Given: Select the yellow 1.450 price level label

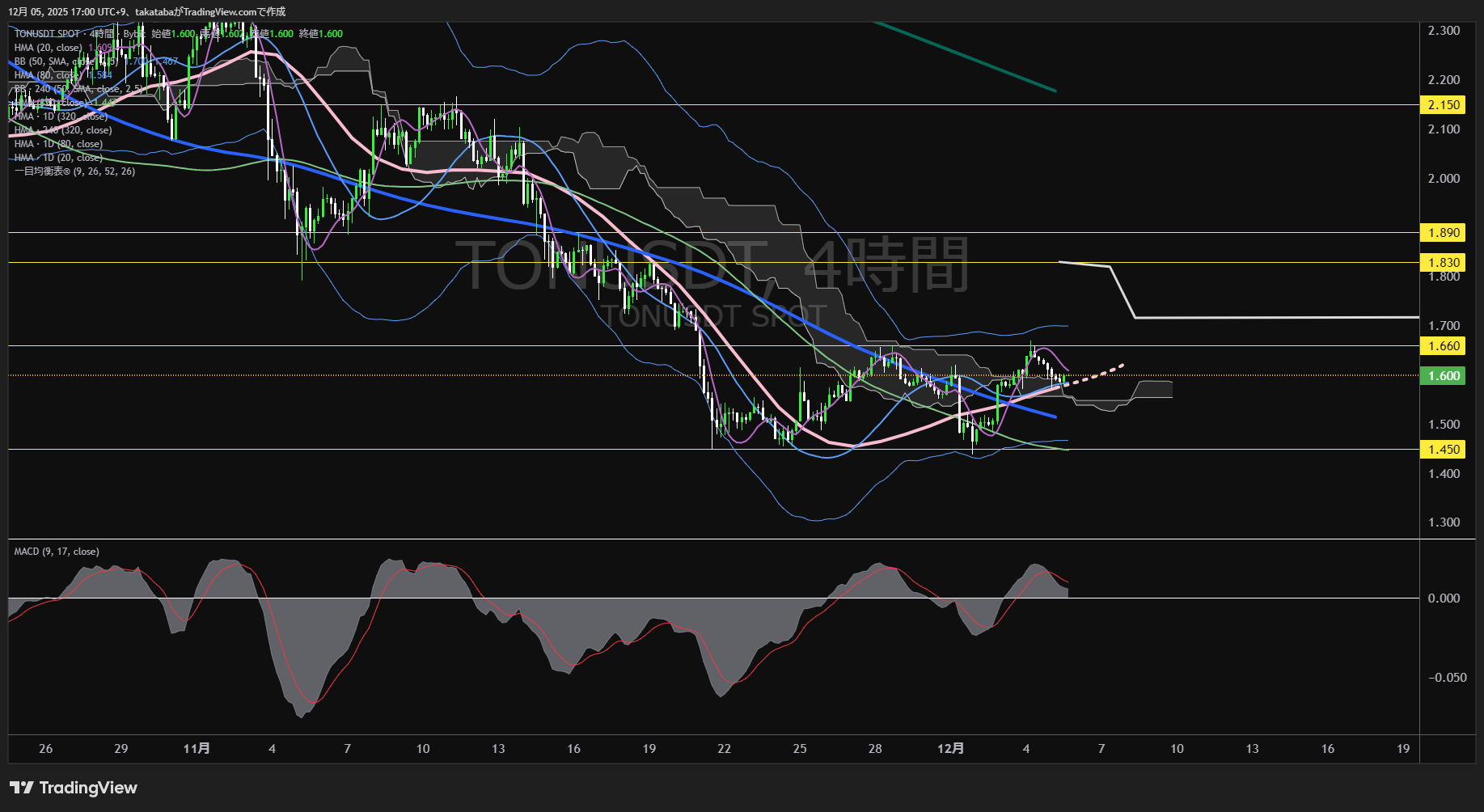Looking at the screenshot, I should (1444, 450).
